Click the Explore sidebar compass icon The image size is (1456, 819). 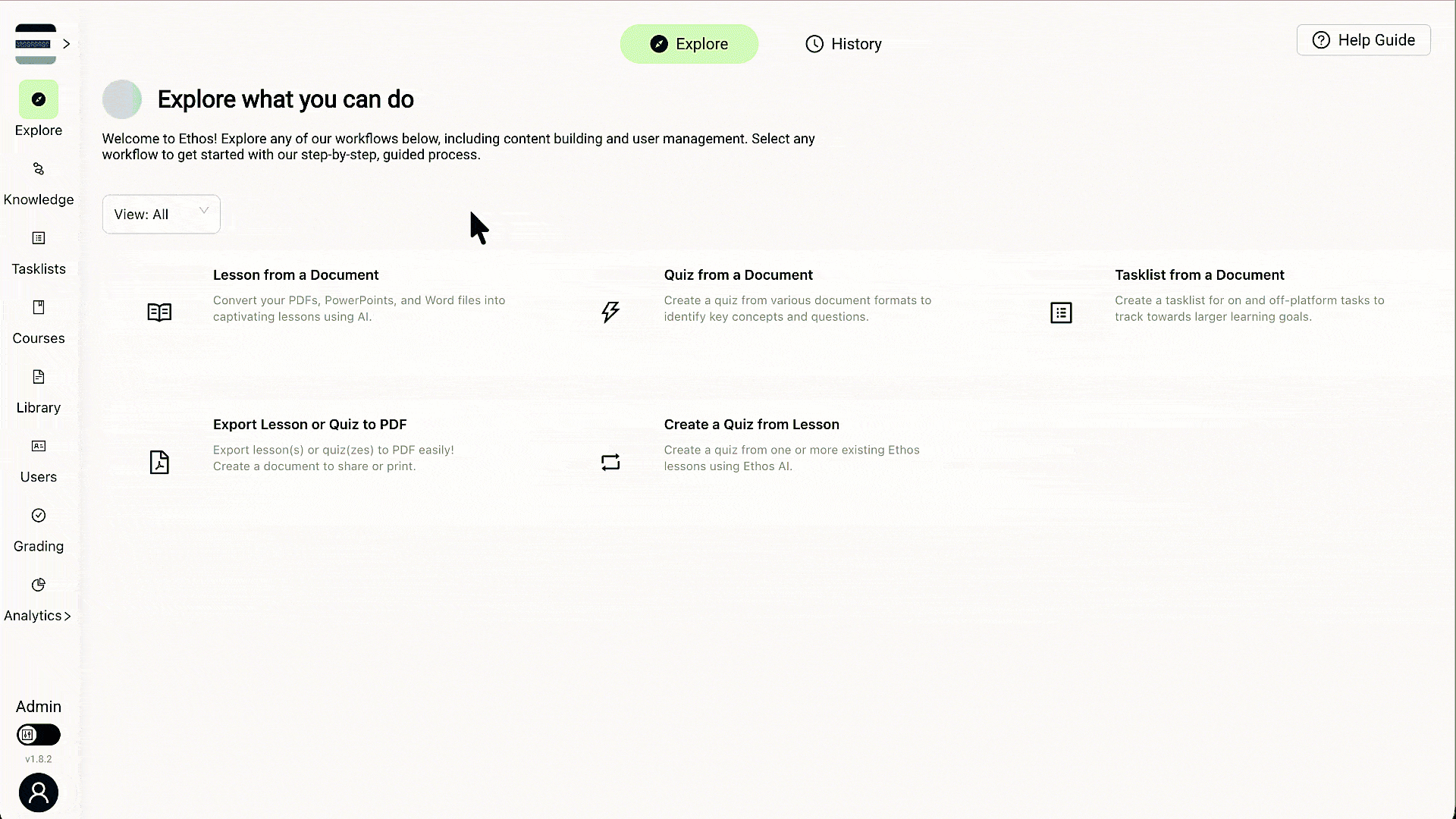point(39,99)
